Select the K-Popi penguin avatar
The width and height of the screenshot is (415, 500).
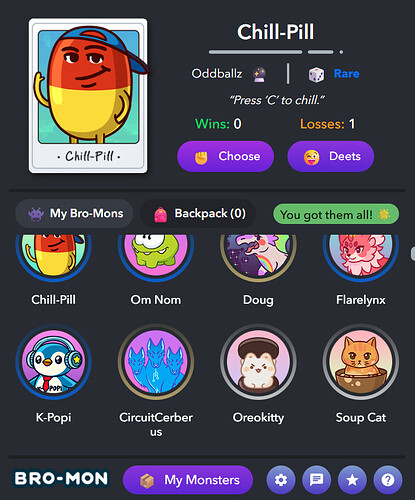(x=53, y=362)
